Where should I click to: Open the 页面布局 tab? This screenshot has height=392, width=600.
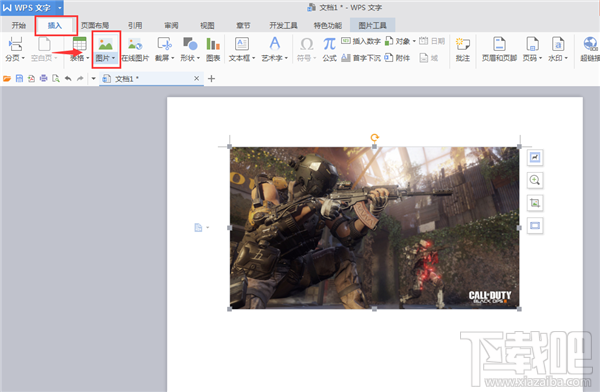tap(95, 25)
